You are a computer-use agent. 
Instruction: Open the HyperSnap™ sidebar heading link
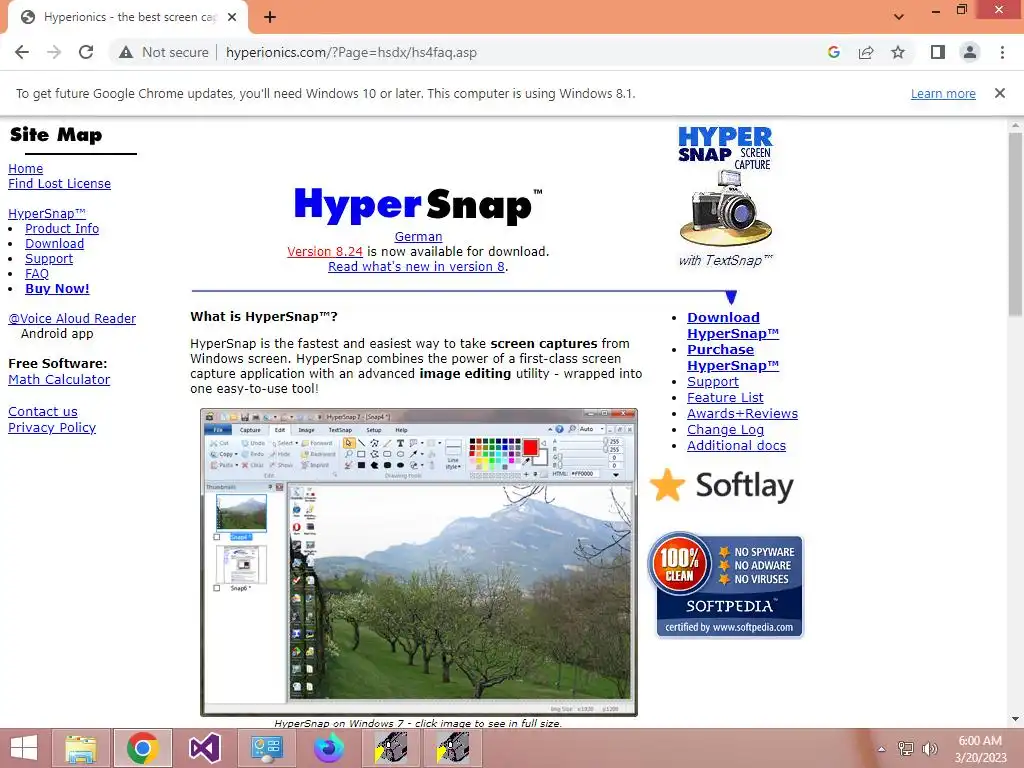tap(46, 214)
